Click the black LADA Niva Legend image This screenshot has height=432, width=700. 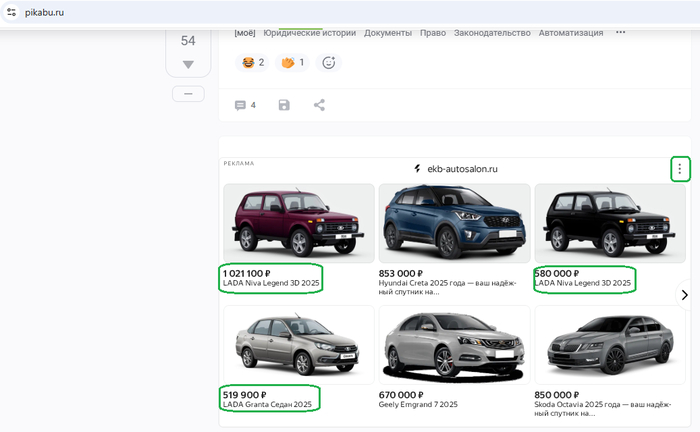(x=610, y=223)
